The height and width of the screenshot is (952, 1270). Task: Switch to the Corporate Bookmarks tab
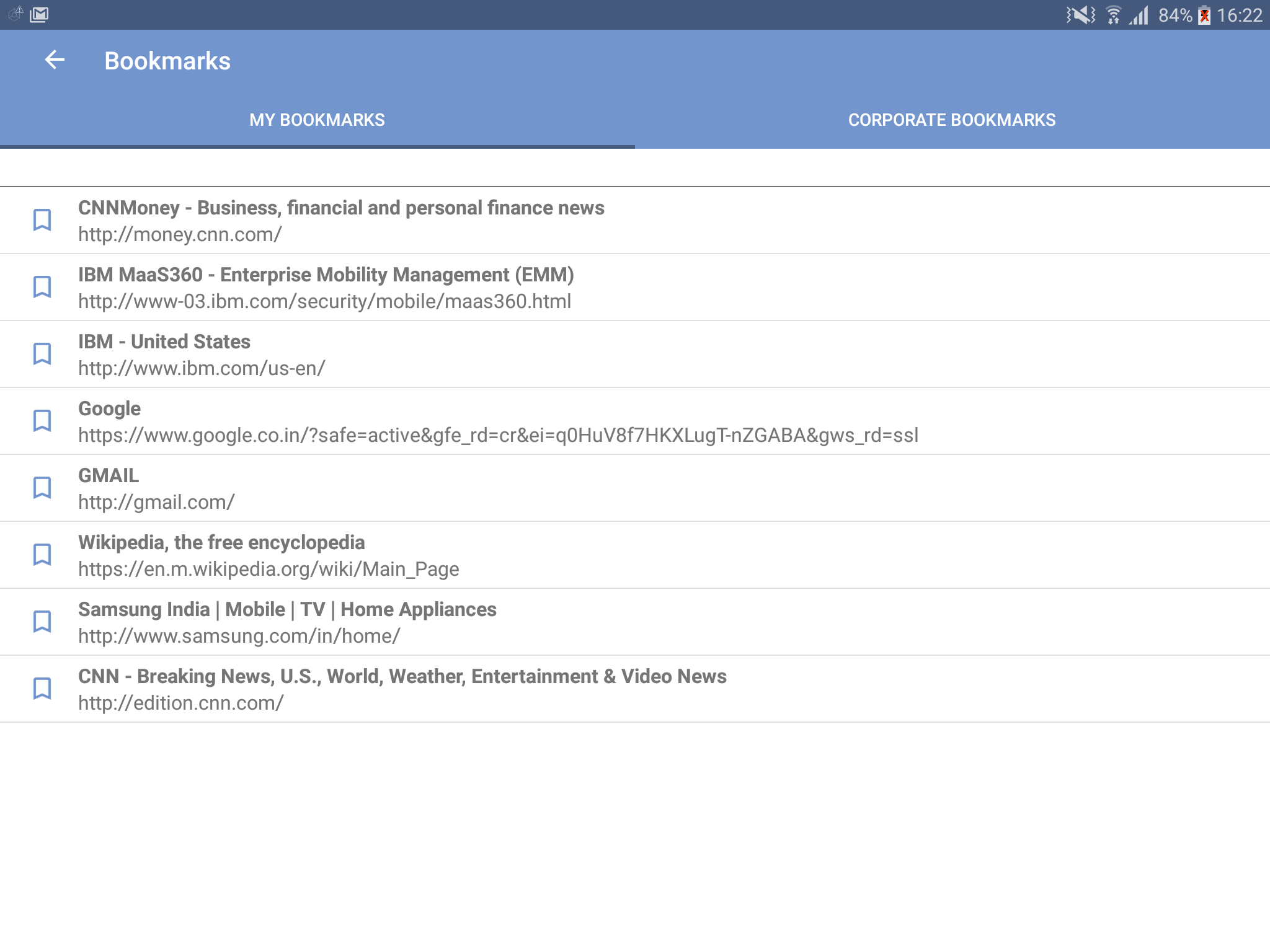pyautogui.click(x=952, y=120)
